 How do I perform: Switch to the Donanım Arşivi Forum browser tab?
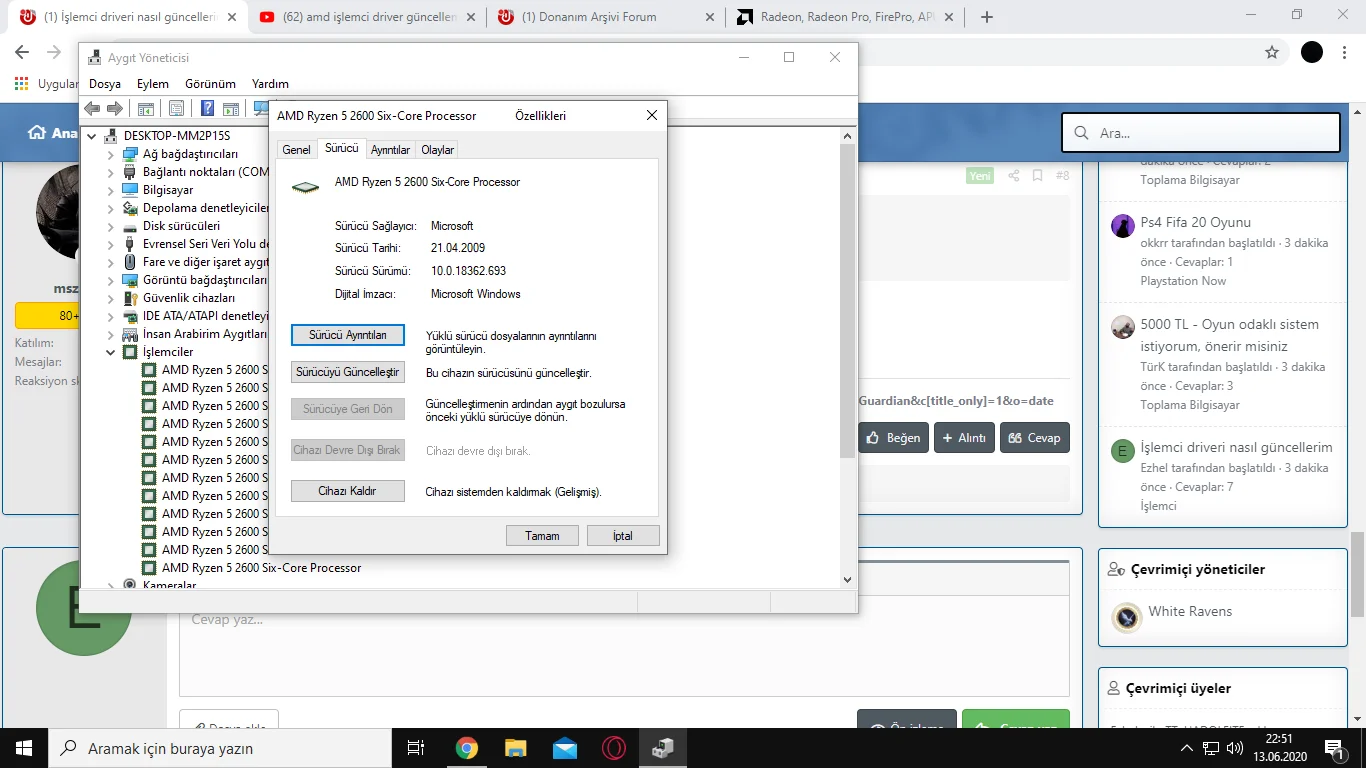(x=605, y=17)
